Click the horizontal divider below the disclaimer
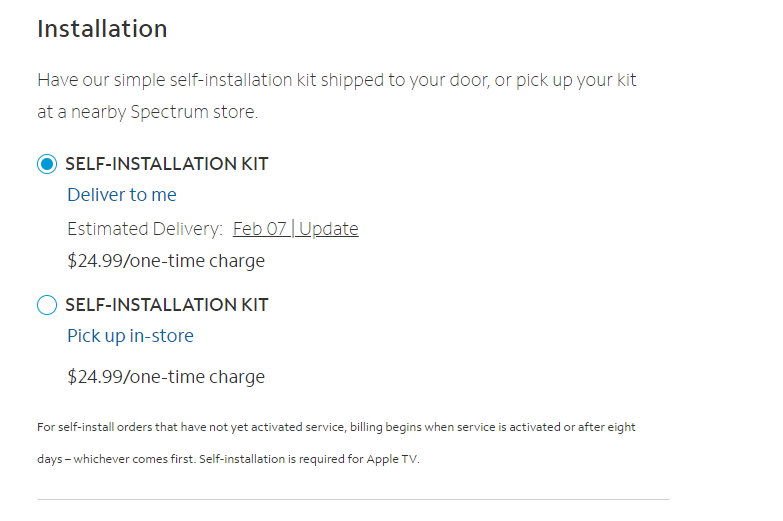783x521 pixels. [x=353, y=499]
